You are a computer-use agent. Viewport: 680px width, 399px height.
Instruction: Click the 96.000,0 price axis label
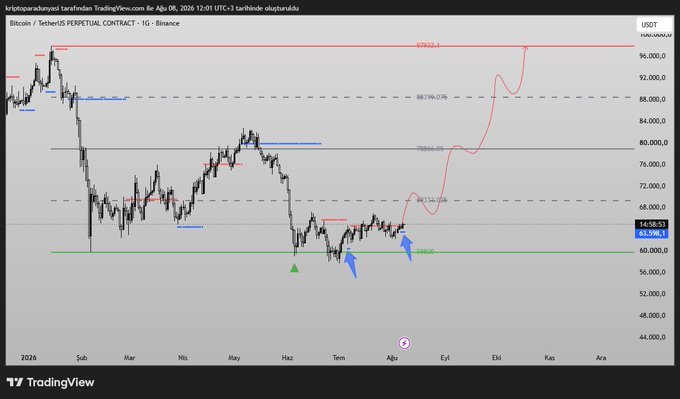click(652, 56)
